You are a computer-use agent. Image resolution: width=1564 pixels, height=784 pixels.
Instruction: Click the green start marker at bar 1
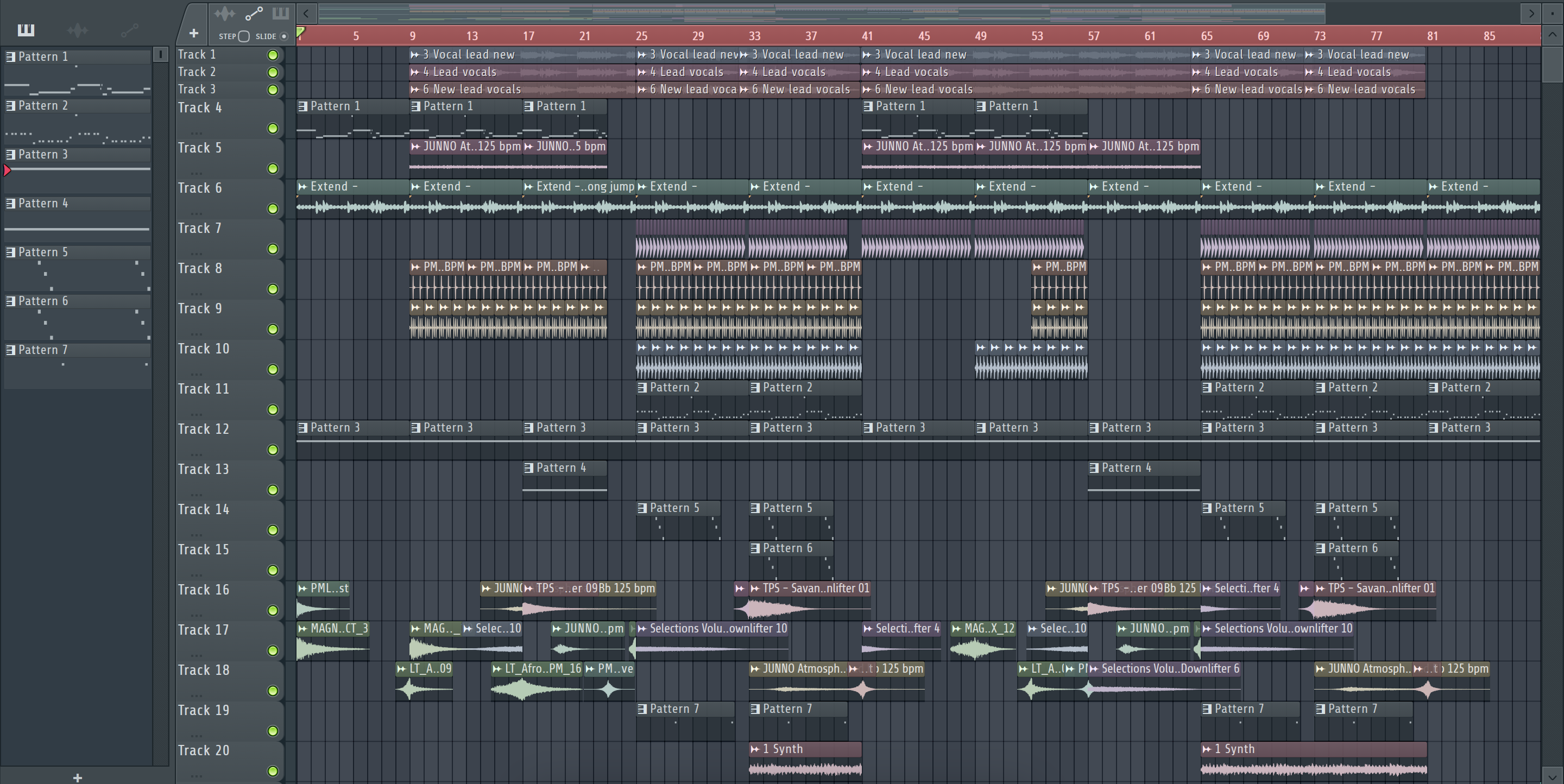[300, 31]
